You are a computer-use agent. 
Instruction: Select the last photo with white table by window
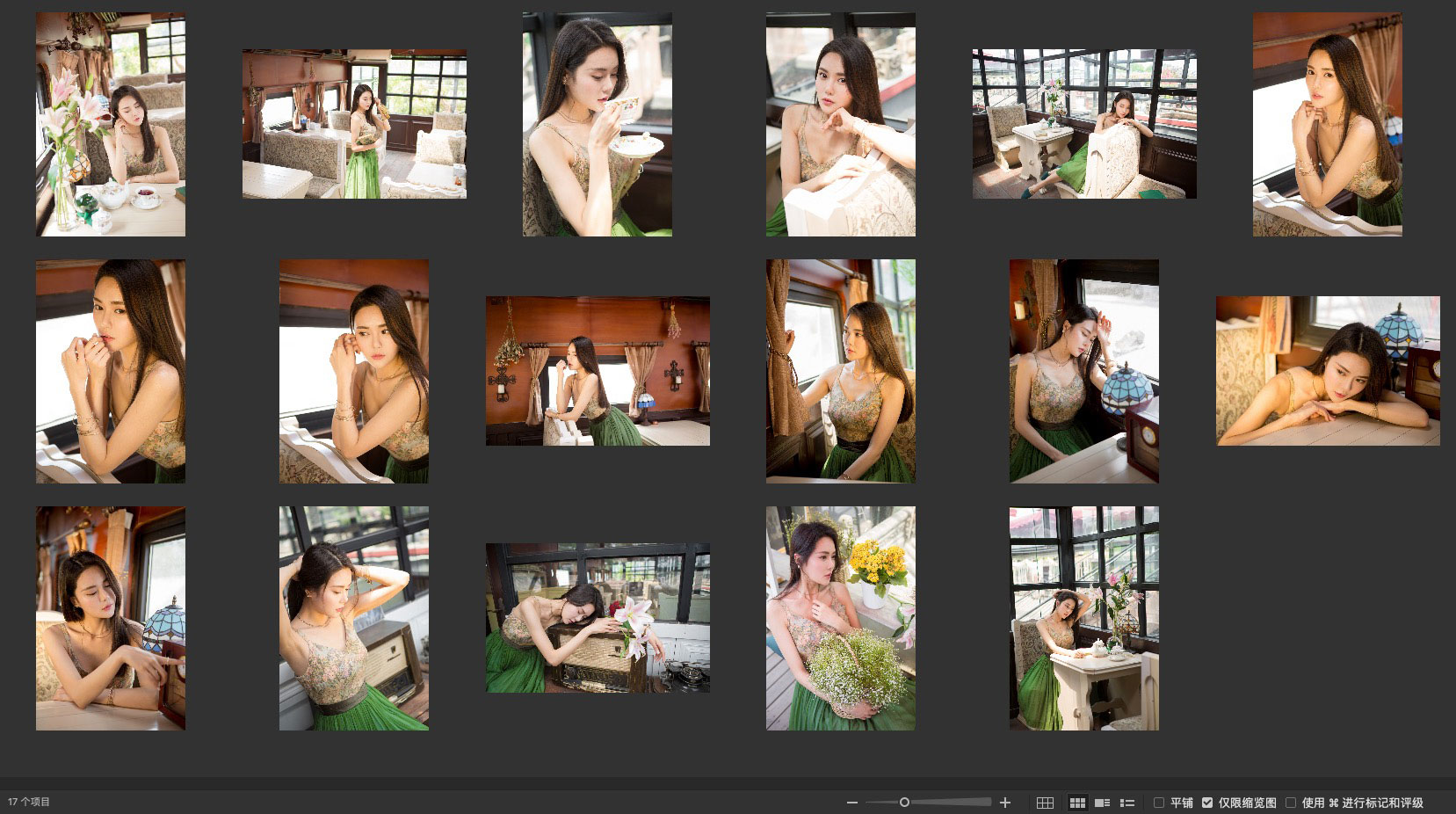[x=1084, y=618]
